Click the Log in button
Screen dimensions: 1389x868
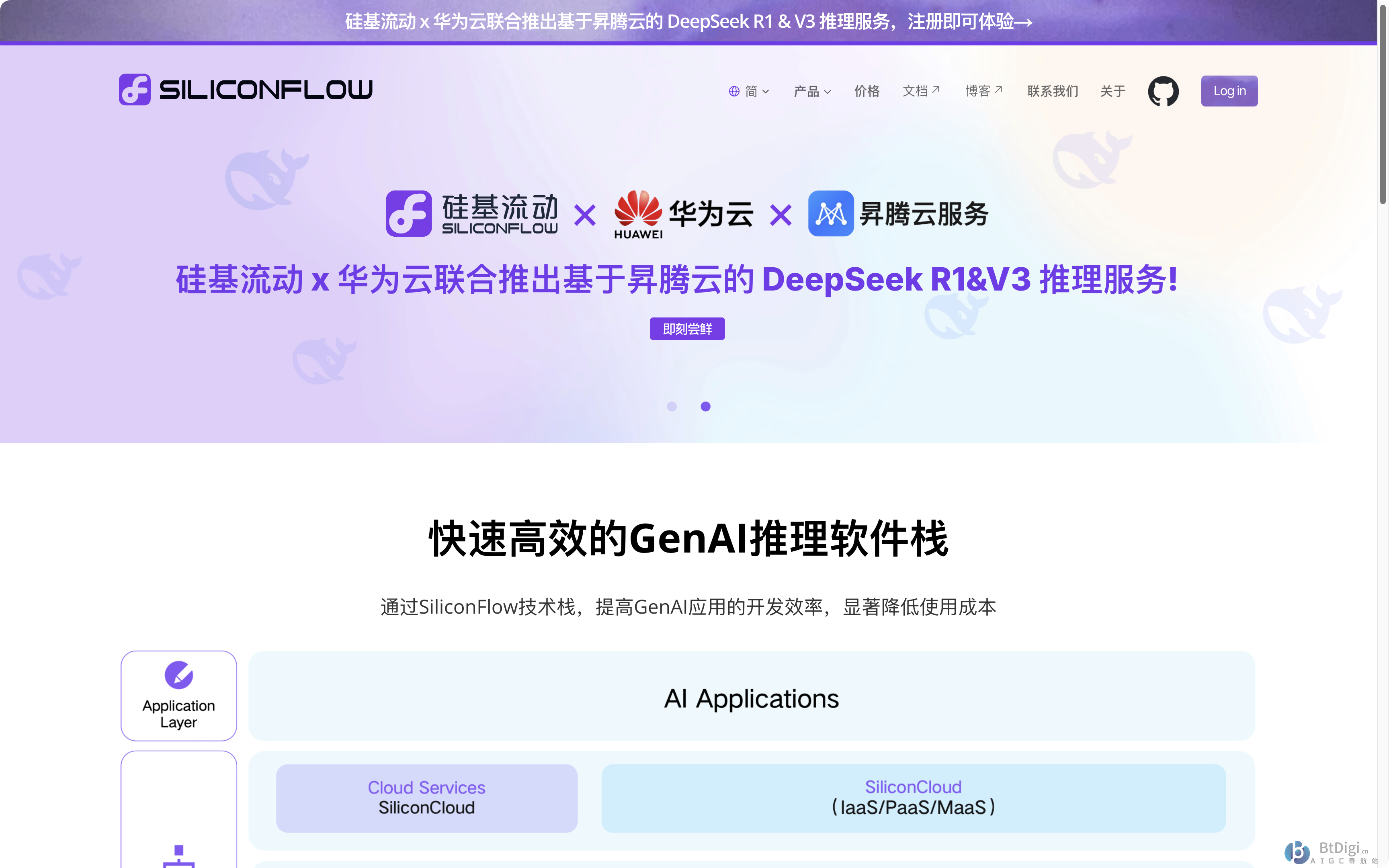[x=1229, y=91]
